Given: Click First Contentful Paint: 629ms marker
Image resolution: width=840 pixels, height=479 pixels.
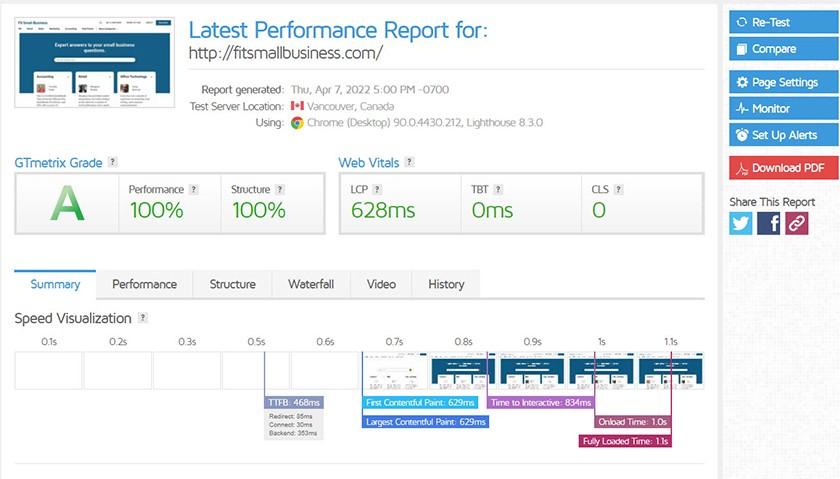Looking at the screenshot, I should coord(420,402).
